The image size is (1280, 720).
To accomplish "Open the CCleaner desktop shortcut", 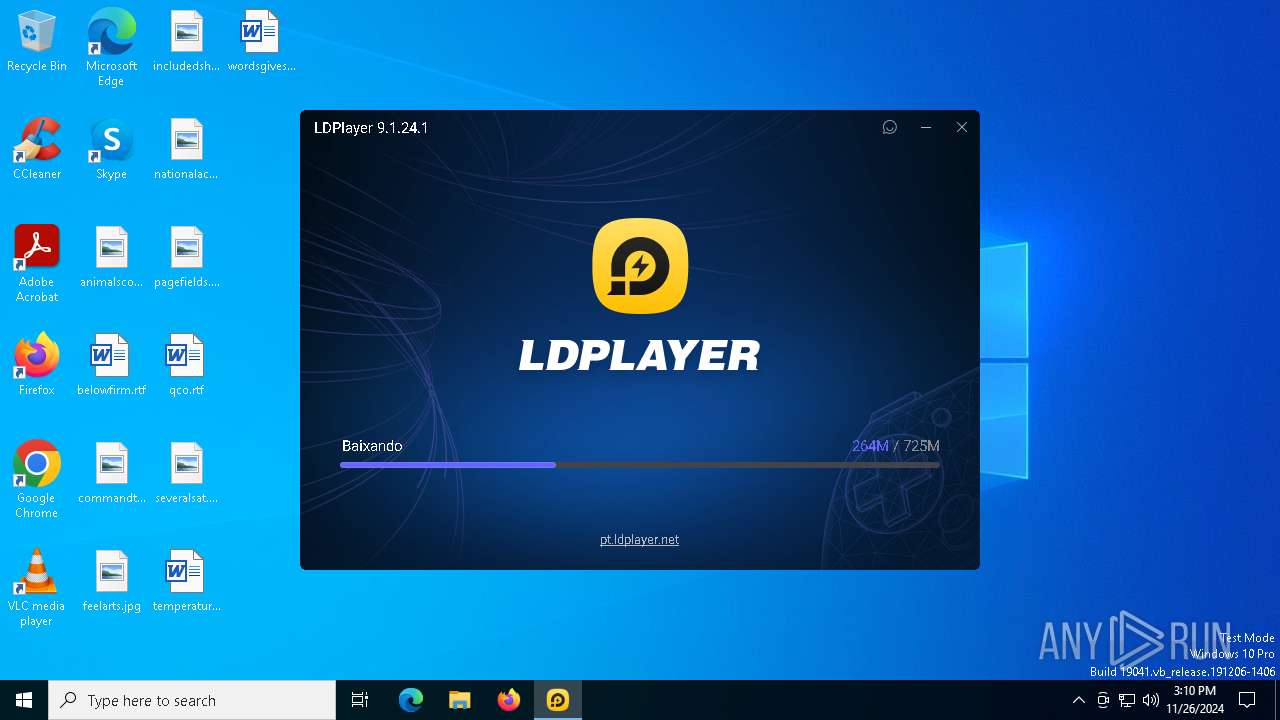I will (37, 150).
